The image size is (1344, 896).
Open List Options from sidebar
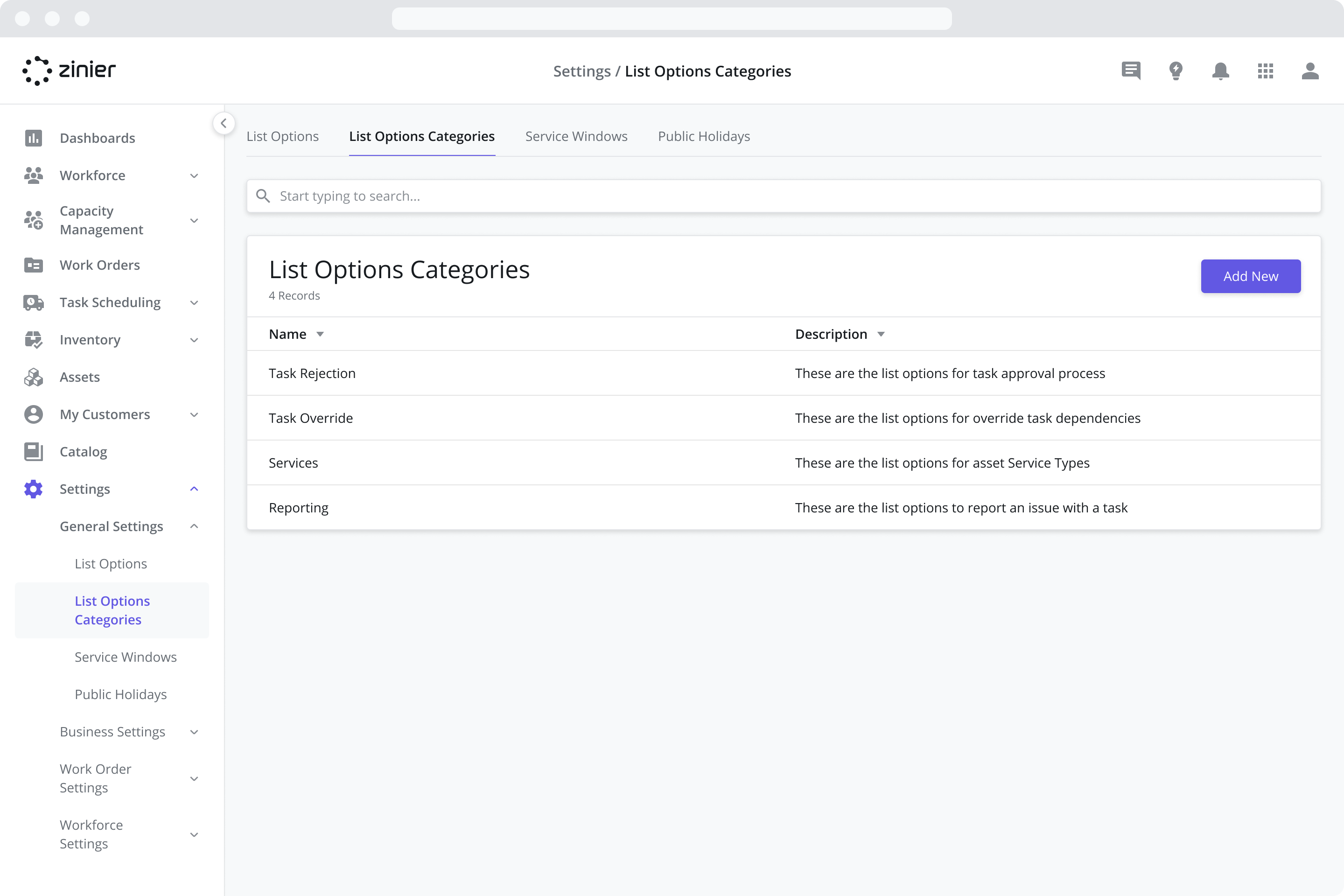click(x=111, y=563)
